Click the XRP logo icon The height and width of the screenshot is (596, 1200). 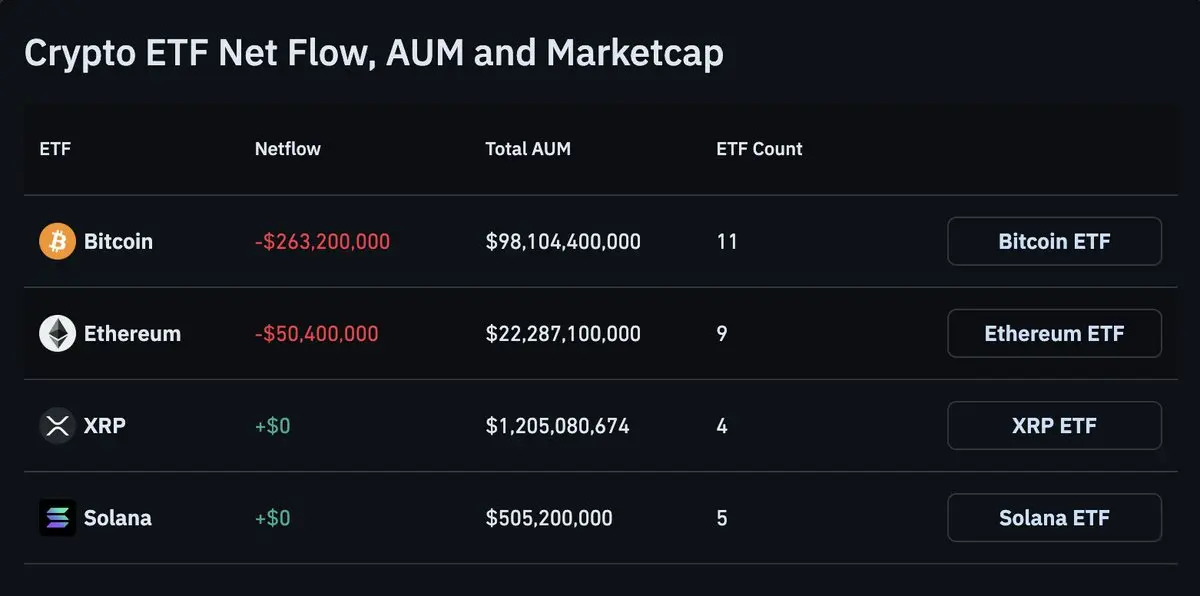tap(57, 426)
